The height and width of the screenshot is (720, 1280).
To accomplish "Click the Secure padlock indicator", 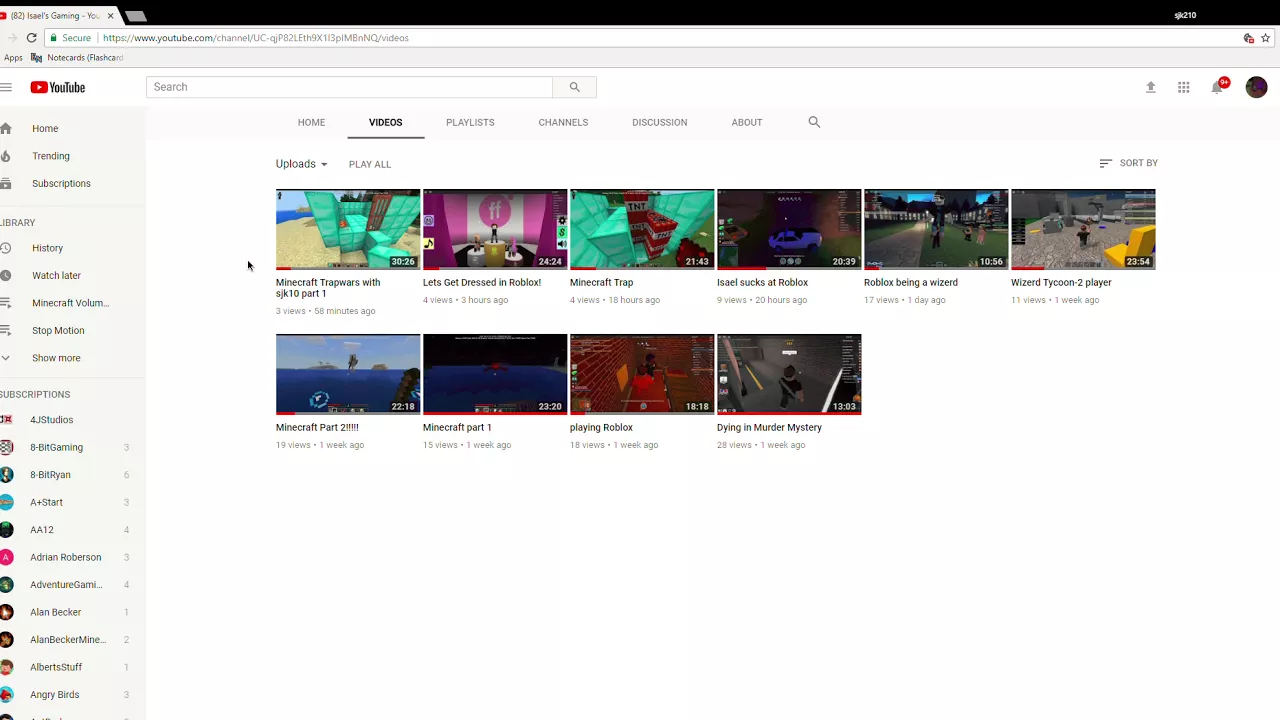I will [x=71, y=38].
